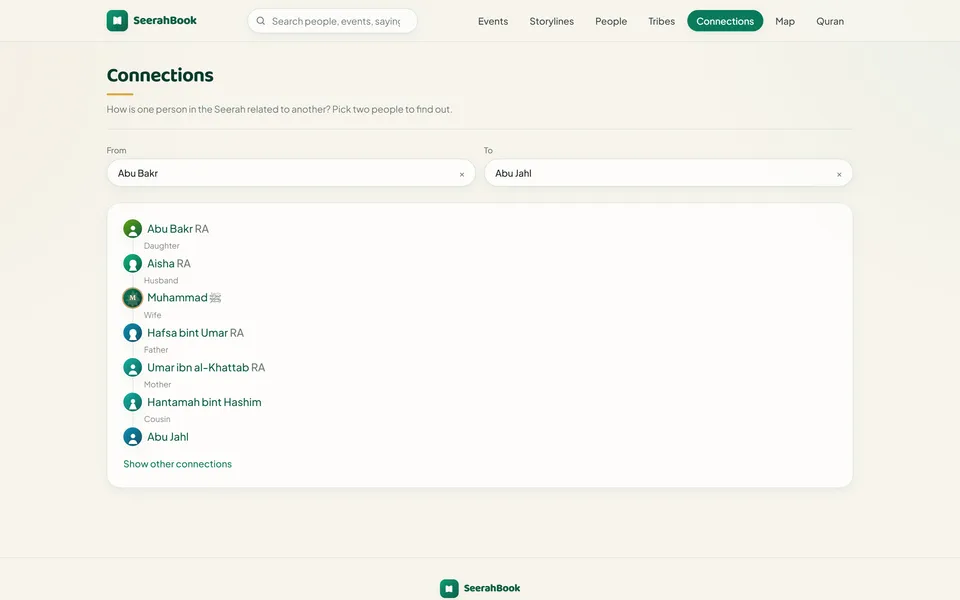Open Umar ibn al-Khattab RA link
This screenshot has width=960, height=600.
pos(206,367)
